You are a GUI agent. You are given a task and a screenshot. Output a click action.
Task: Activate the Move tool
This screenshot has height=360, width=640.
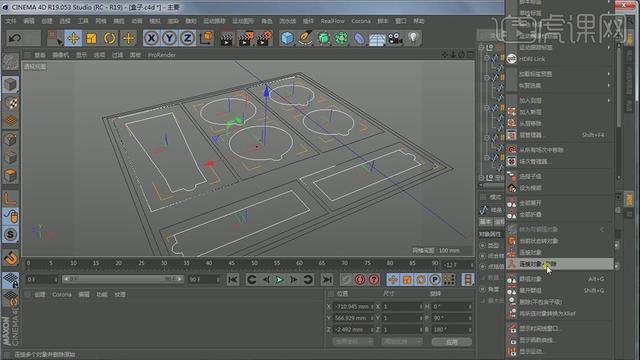tap(73, 38)
